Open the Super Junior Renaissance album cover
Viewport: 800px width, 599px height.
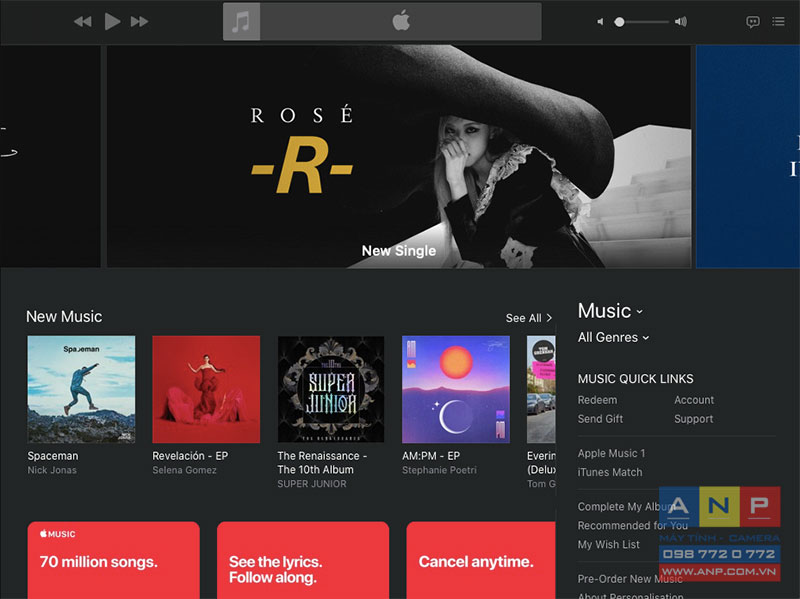331,389
